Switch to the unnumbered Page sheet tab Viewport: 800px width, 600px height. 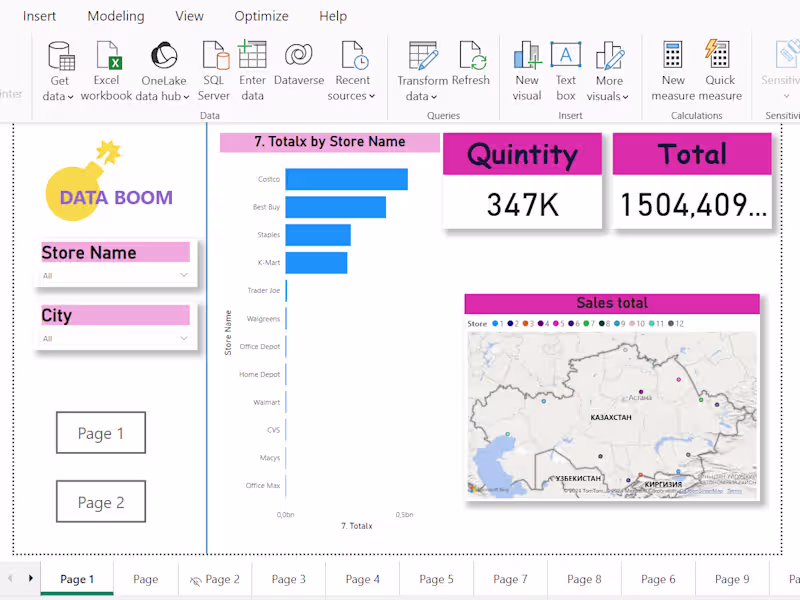[145, 579]
